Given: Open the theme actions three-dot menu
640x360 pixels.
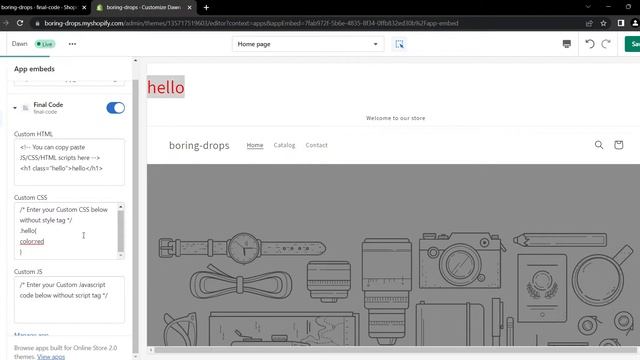Looking at the screenshot, I should coord(72,44).
